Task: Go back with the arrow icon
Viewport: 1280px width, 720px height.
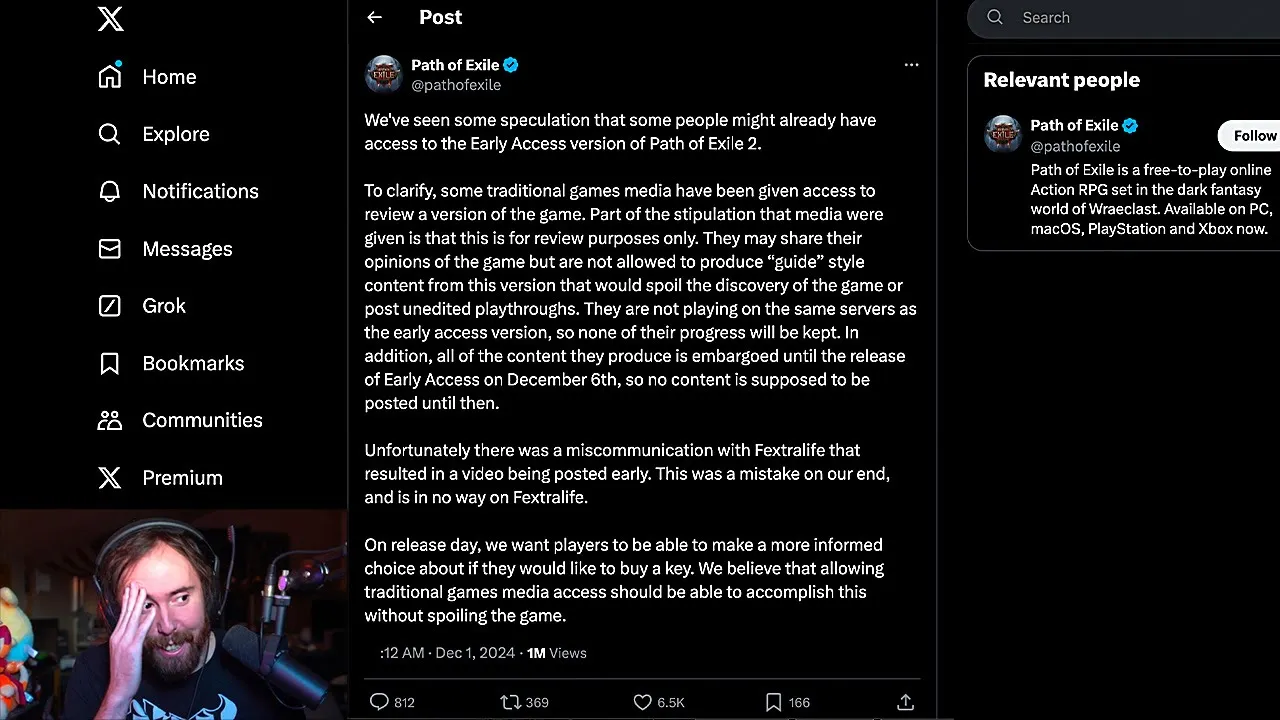Action: pyautogui.click(x=375, y=17)
